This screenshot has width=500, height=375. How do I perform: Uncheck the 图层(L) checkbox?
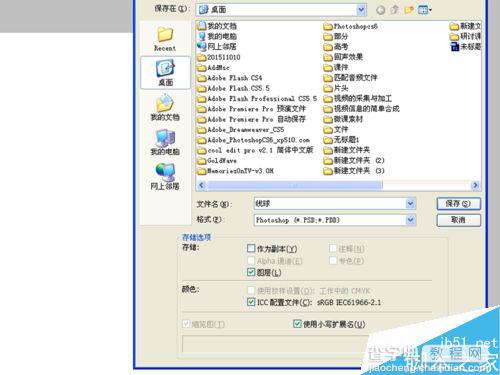point(251,272)
